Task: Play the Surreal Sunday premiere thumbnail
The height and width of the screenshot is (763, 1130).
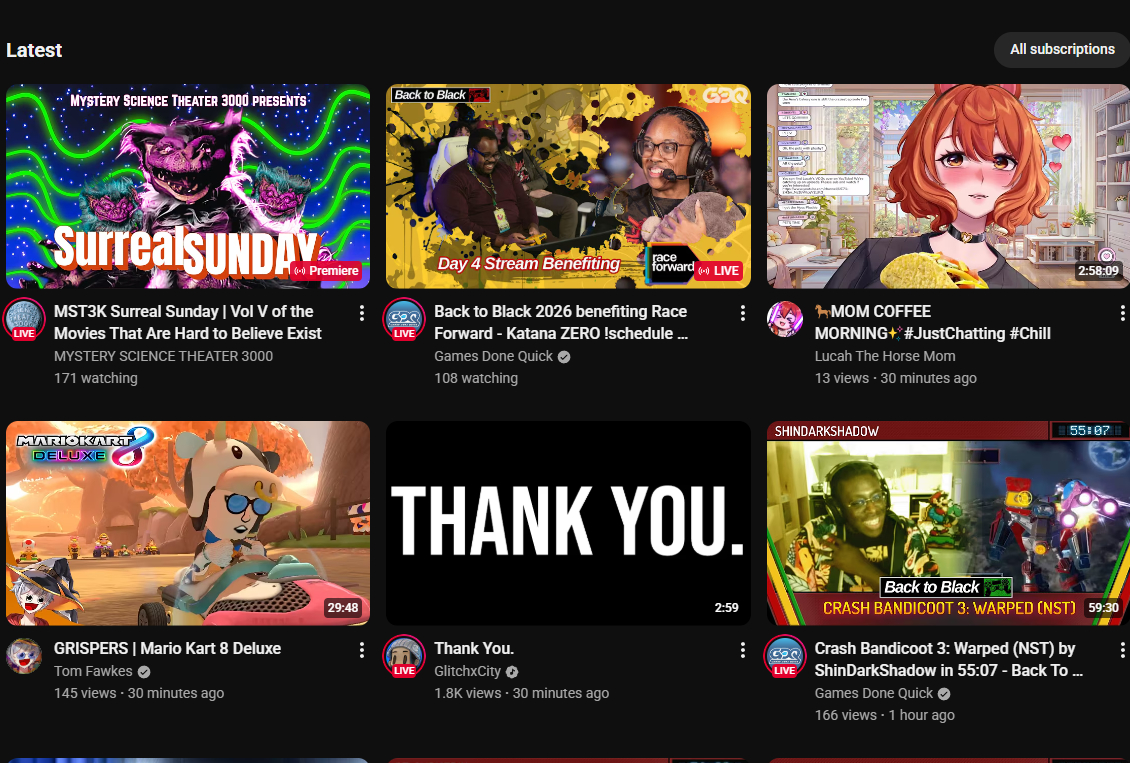Action: [188, 186]
